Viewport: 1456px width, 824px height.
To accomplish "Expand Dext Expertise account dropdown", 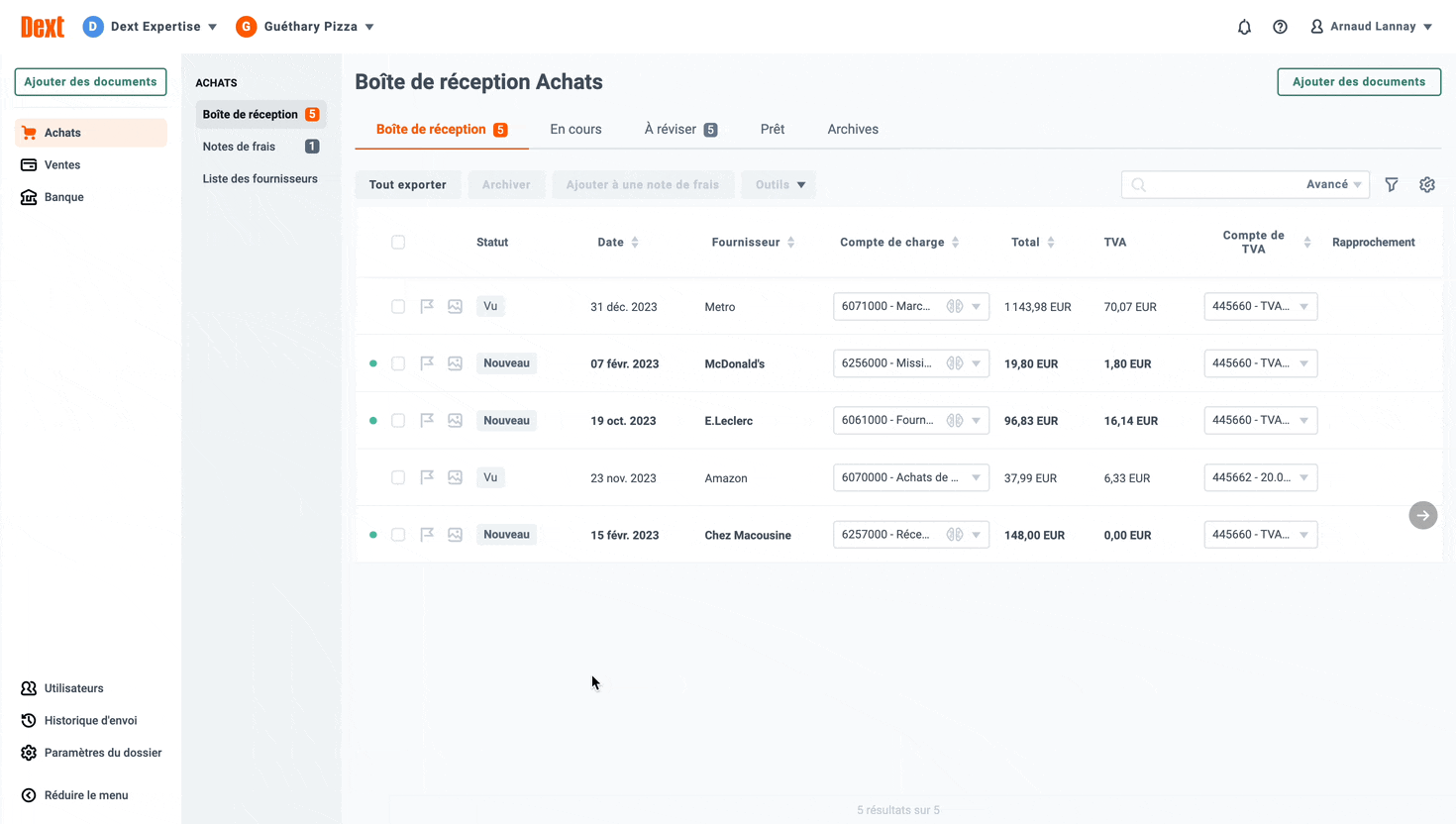I will [151, 27].
